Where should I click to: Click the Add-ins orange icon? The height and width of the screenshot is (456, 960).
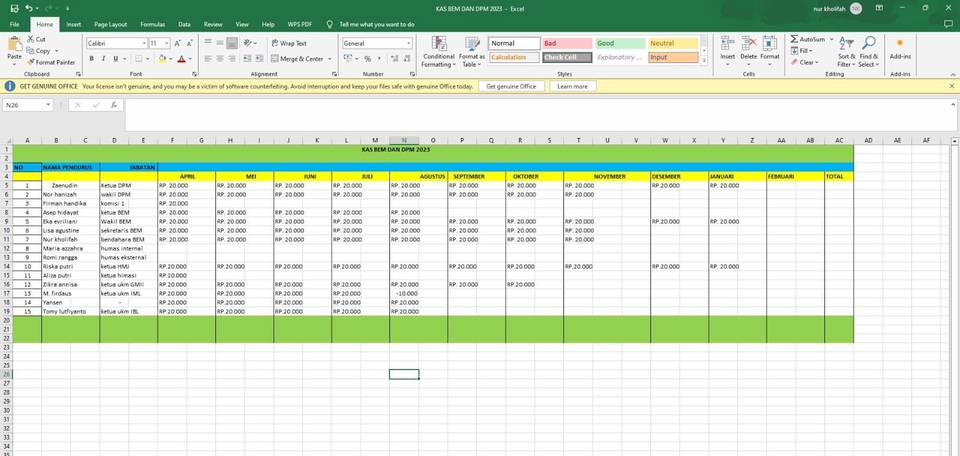click(x=899, y=43)
